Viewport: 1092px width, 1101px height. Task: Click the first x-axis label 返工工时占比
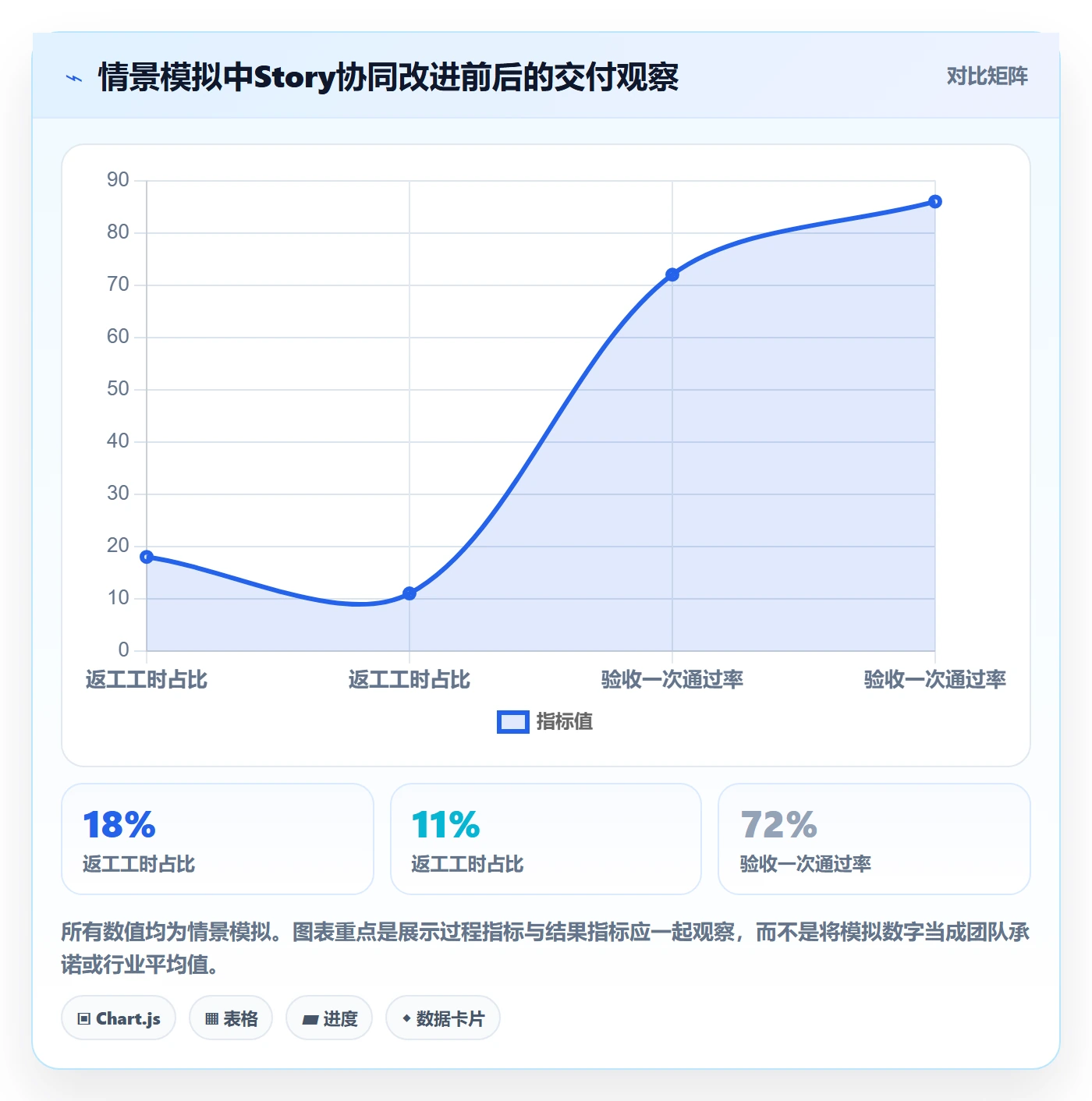147,679
